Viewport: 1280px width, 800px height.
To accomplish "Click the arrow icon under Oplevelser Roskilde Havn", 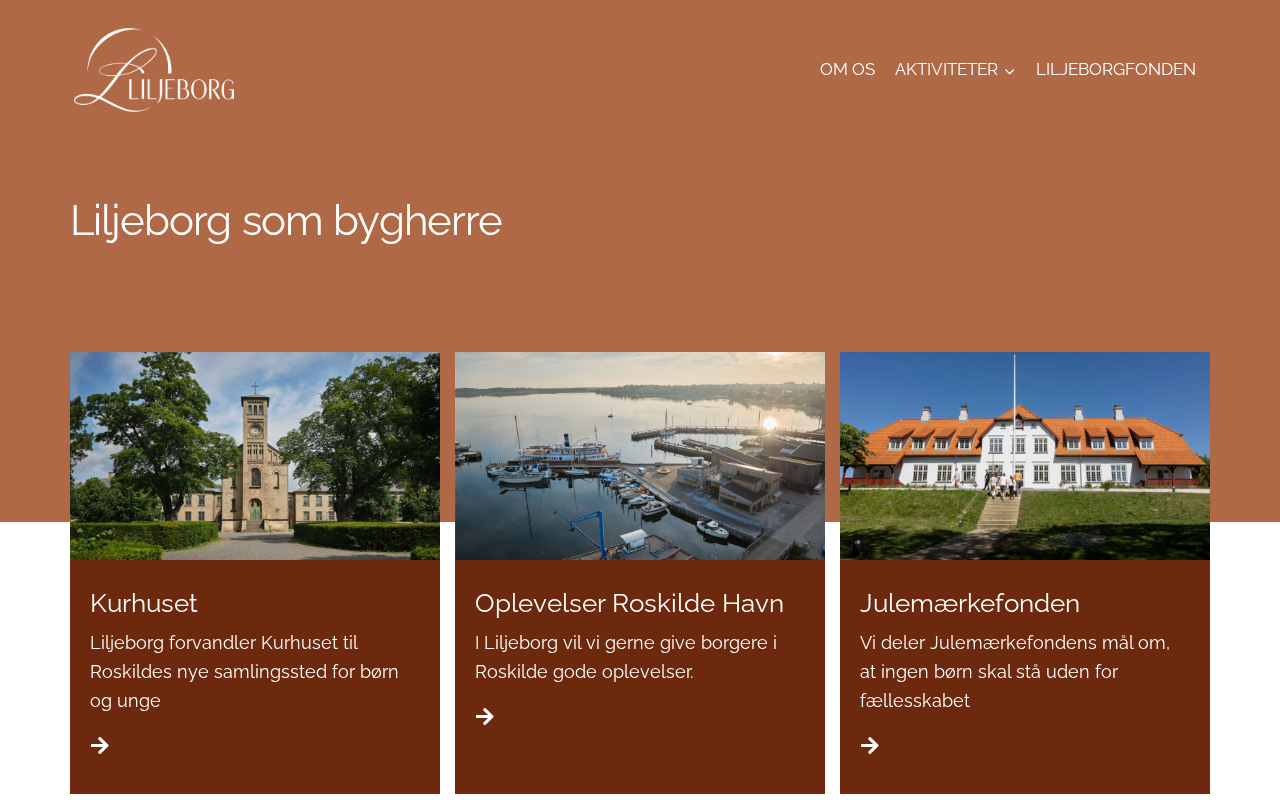I will click(x=485, y=716).
